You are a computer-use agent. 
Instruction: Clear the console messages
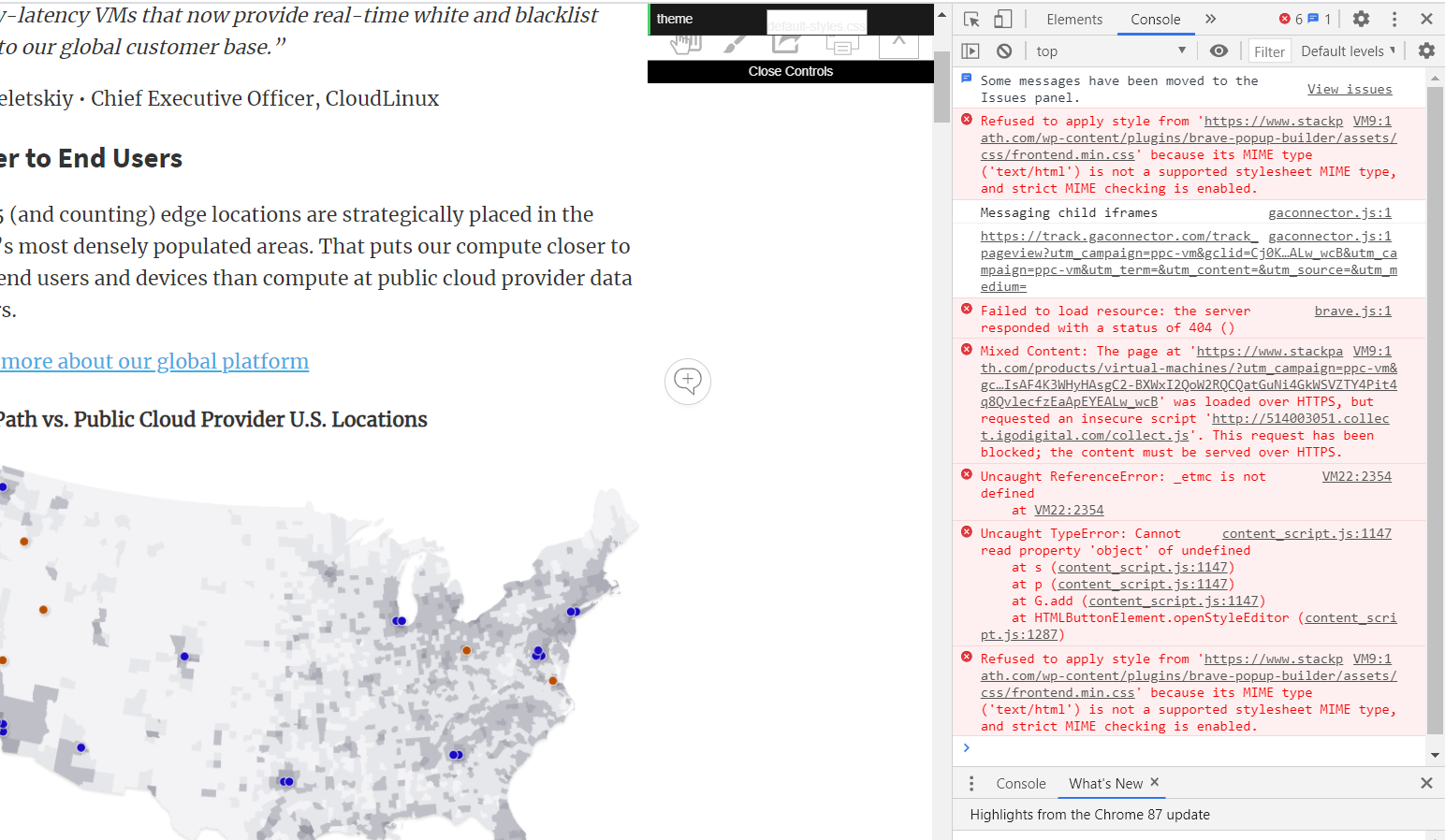coord(1004,51)
